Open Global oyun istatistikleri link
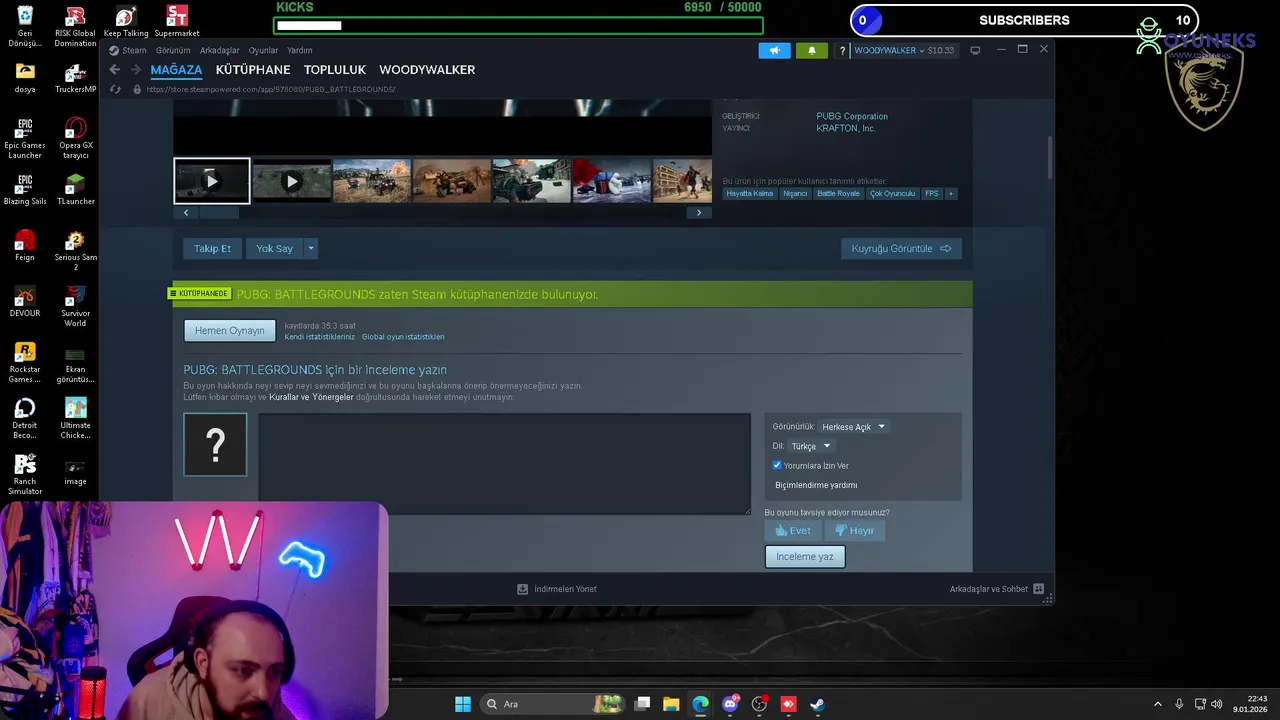The image size is (1280, 720). point(403,337)
